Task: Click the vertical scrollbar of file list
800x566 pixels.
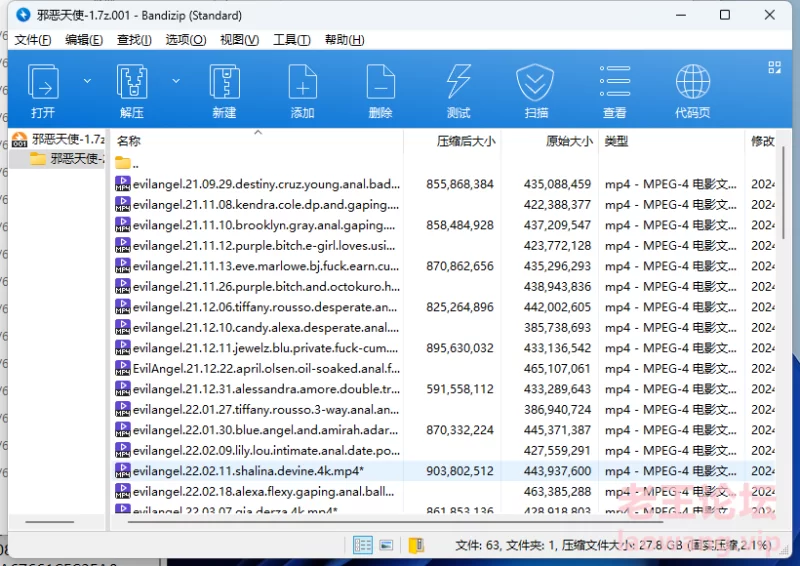Action: tap(783, 192)
